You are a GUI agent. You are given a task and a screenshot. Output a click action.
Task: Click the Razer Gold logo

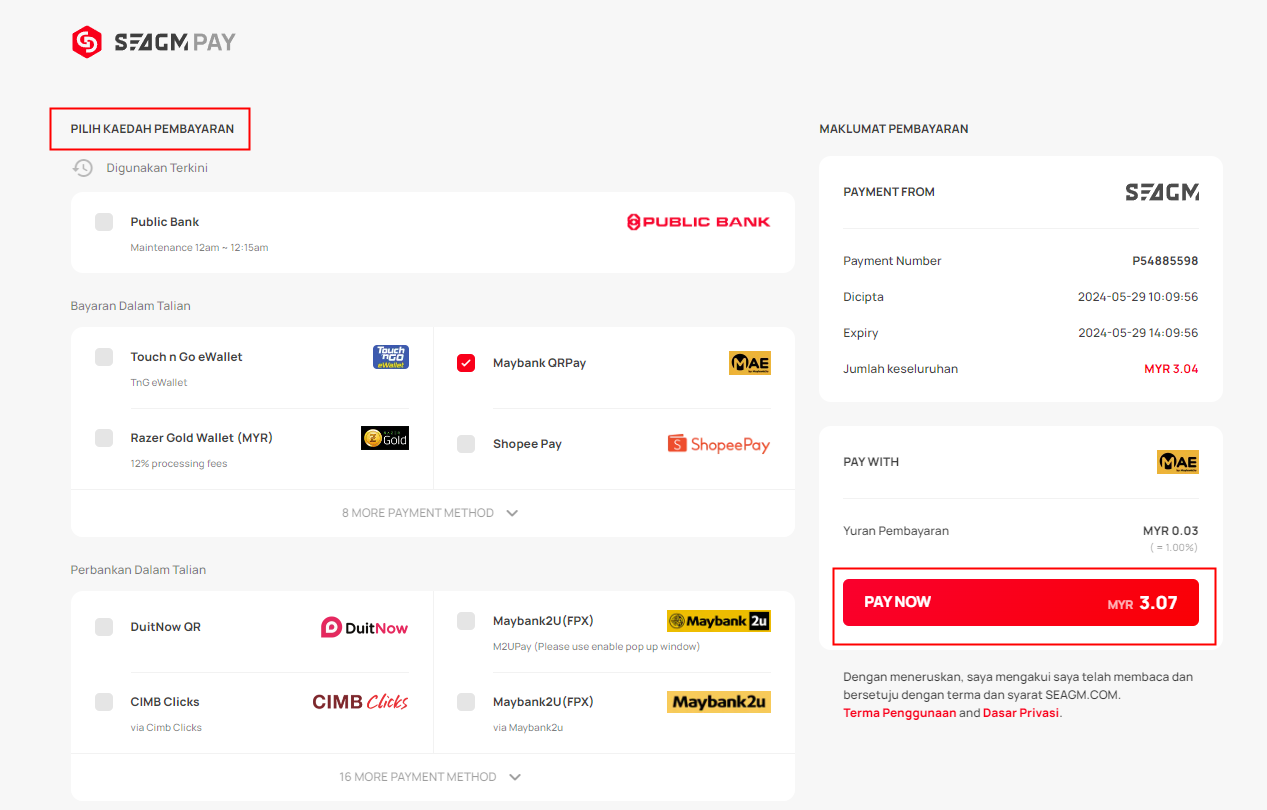point(385,438)
